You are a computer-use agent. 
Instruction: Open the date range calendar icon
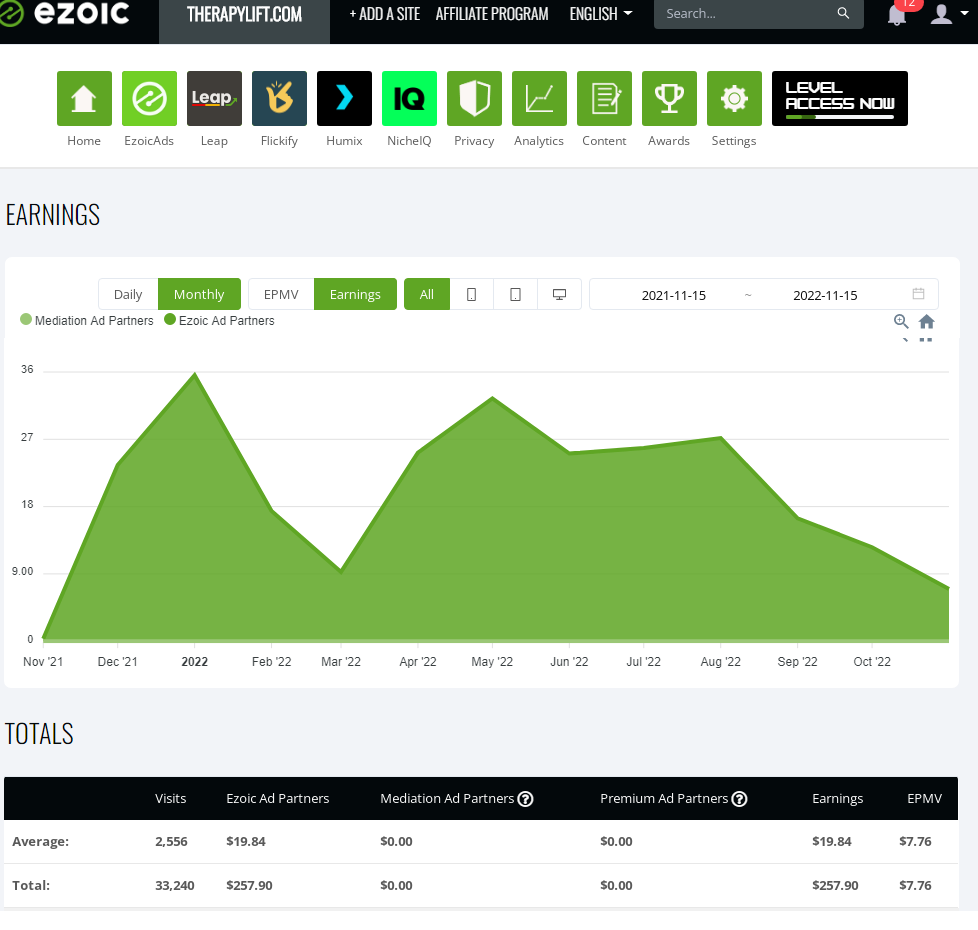tap(918, 294)
